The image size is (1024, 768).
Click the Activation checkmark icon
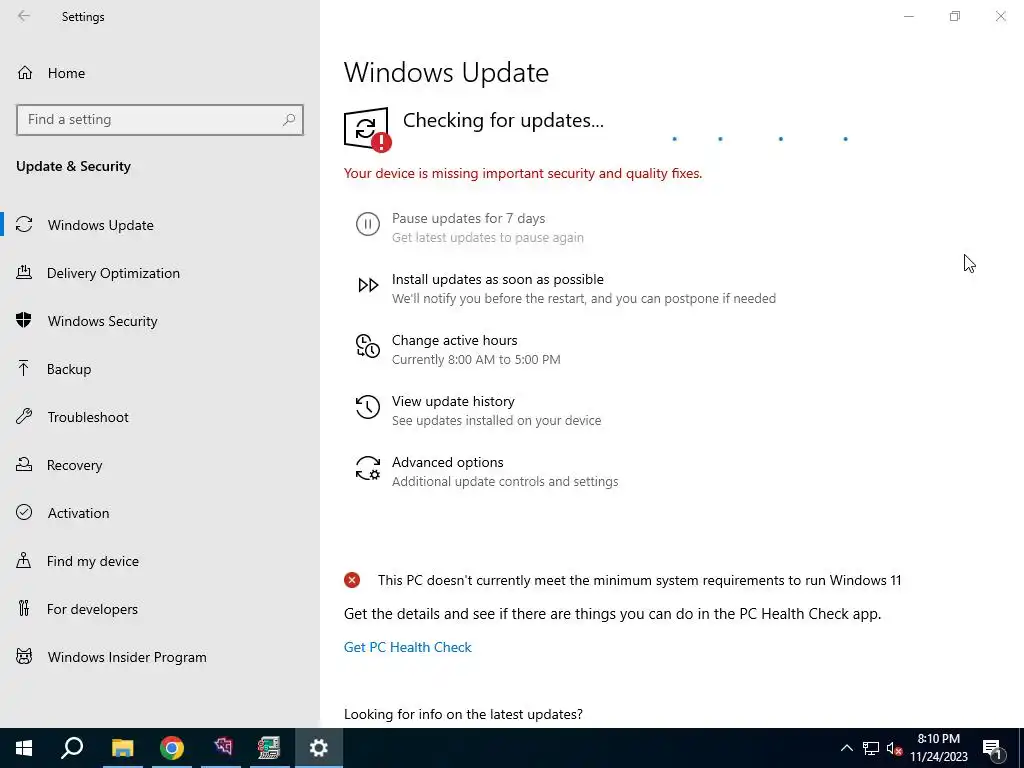24,513
